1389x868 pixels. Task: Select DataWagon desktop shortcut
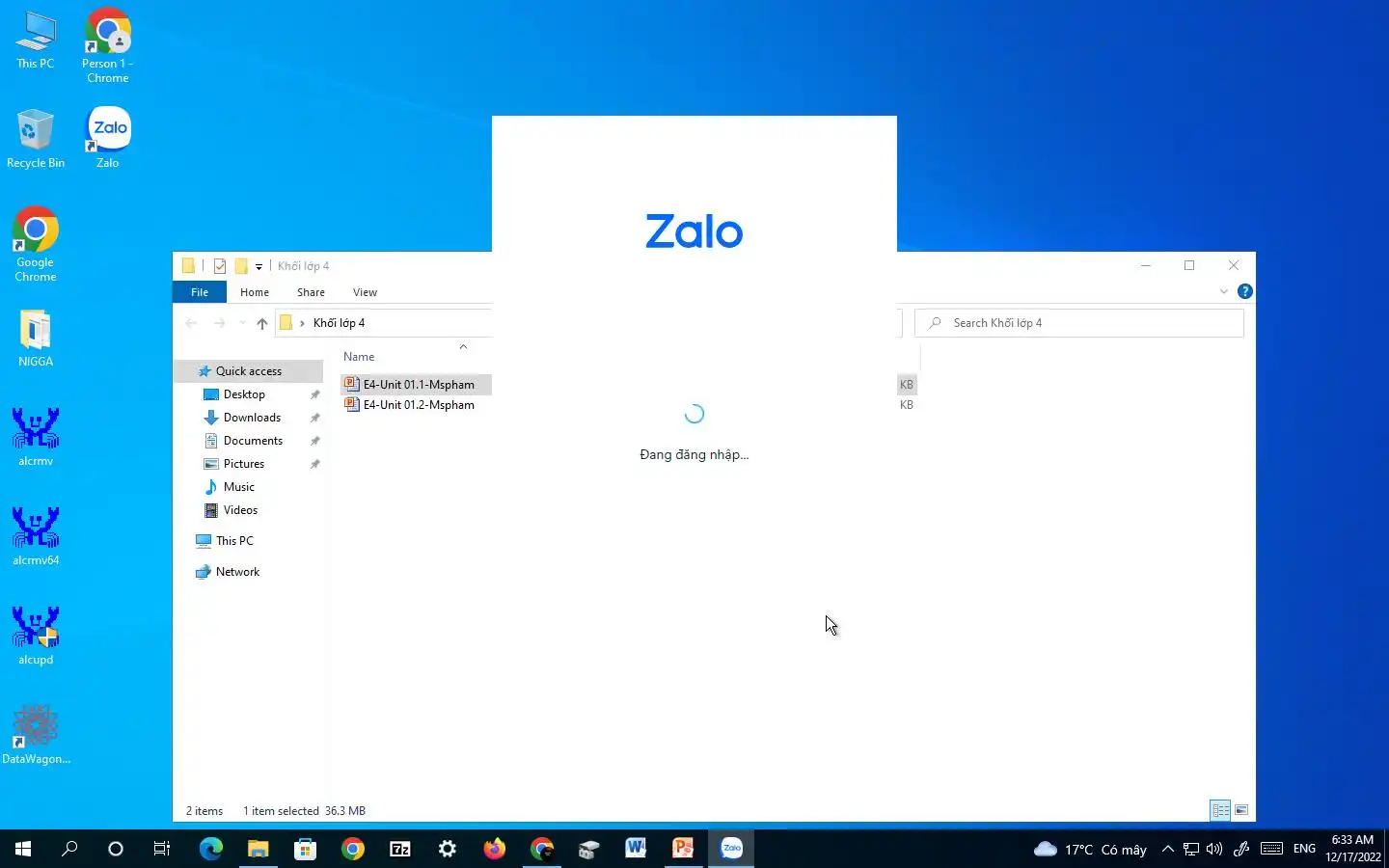(x=36, y=735)
